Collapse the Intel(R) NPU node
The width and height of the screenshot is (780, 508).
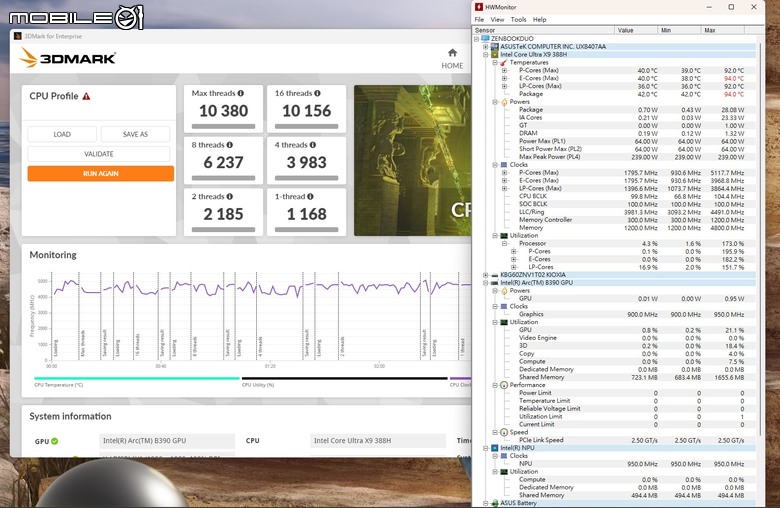tap(486, 448)
